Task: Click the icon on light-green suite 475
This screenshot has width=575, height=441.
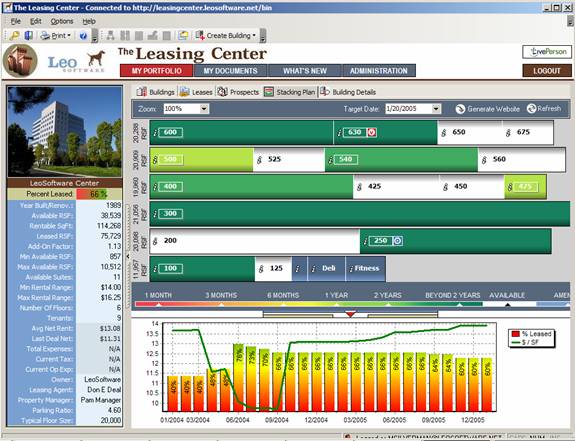Action: pyautogui.click(x=510, y=187)
